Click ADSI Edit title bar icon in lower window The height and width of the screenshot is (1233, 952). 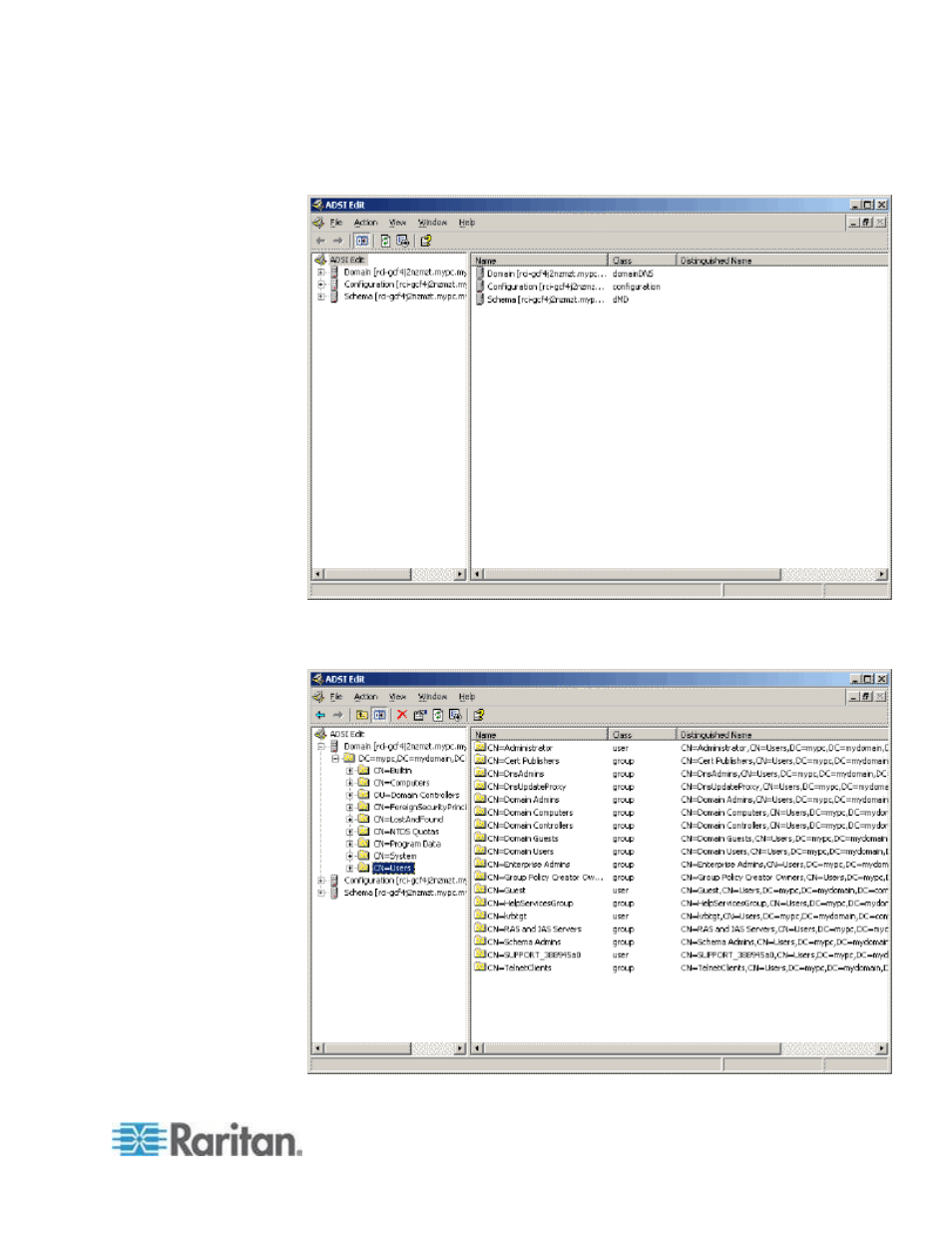[x=317, y=679]
